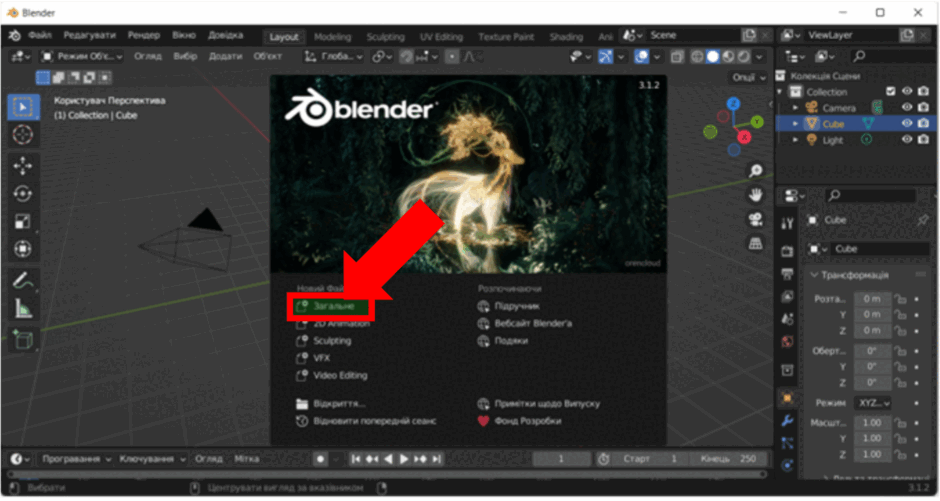Create new Загальне file from splash
Viewport: 940px width, 501px height.
point(333,306)
